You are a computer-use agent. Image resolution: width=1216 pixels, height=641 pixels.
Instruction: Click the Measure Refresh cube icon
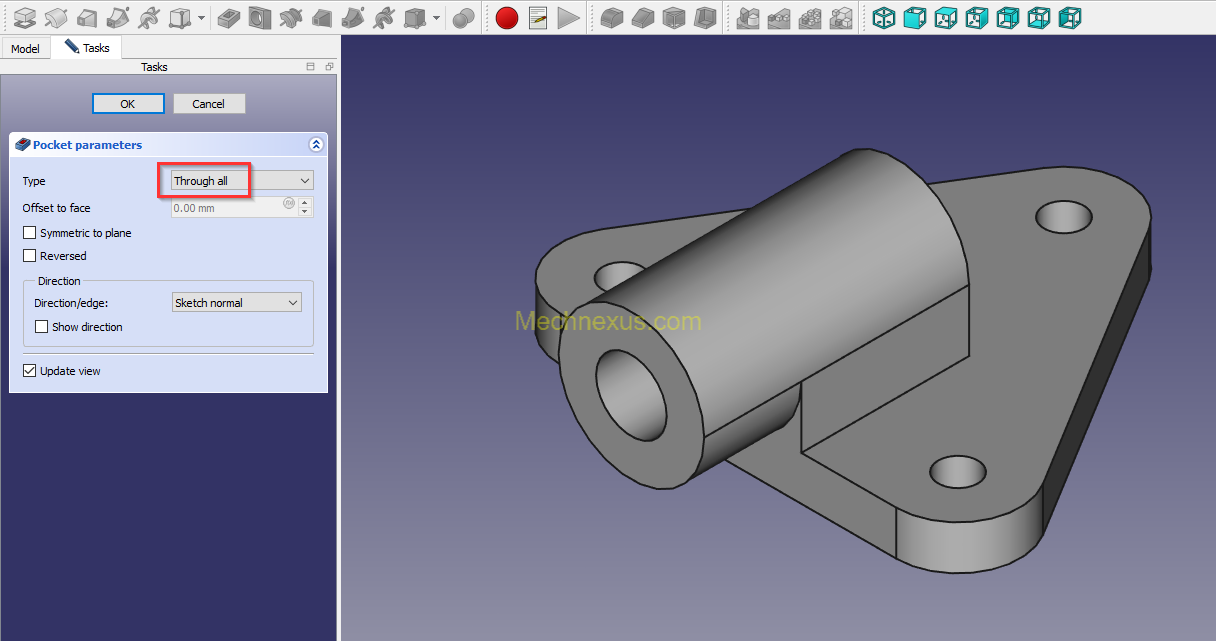(x=946, y=17)
